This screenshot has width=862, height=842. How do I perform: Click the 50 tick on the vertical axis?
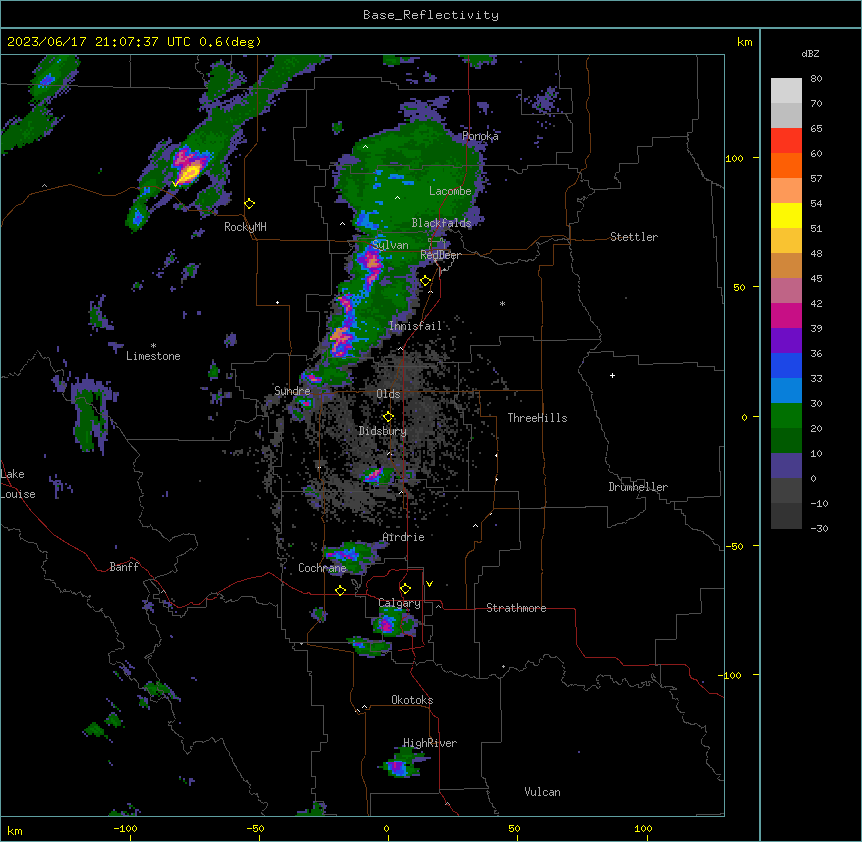point(739,287)
